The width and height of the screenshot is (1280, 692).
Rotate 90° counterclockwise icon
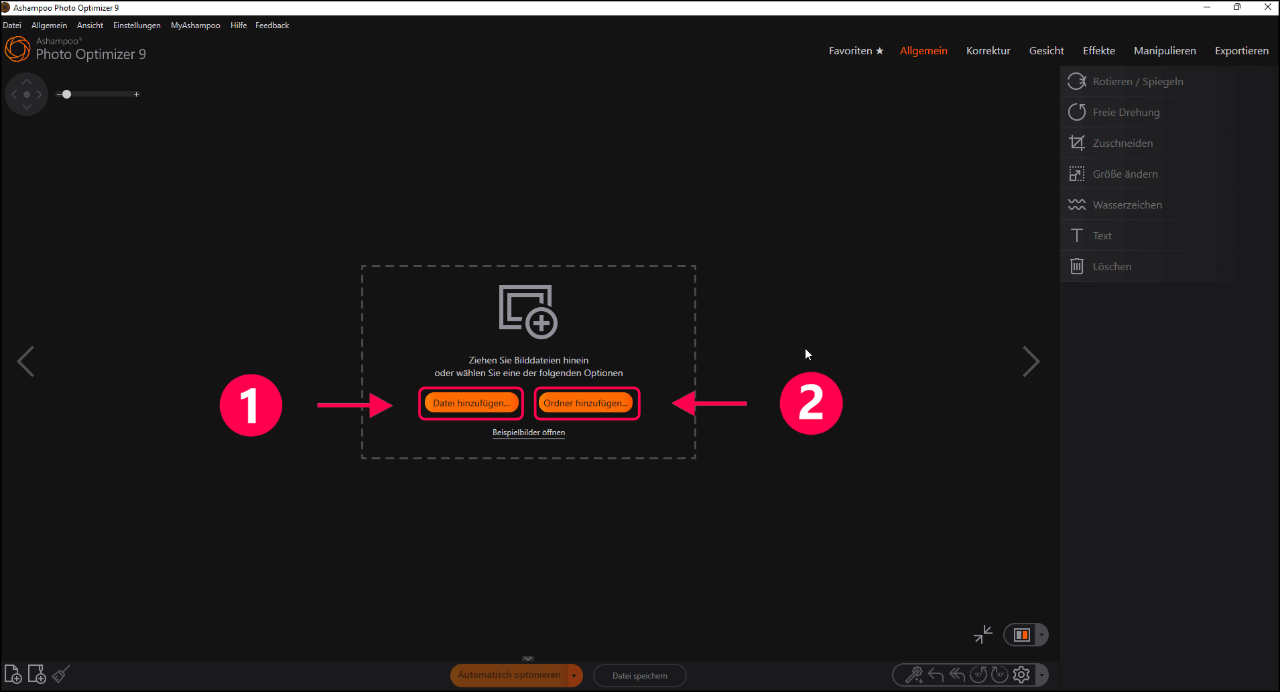tap(979, 675)
